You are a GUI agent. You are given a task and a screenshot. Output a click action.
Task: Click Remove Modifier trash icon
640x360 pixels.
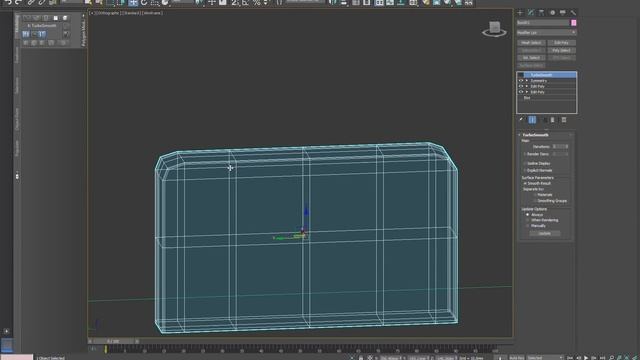click(553, 120)
